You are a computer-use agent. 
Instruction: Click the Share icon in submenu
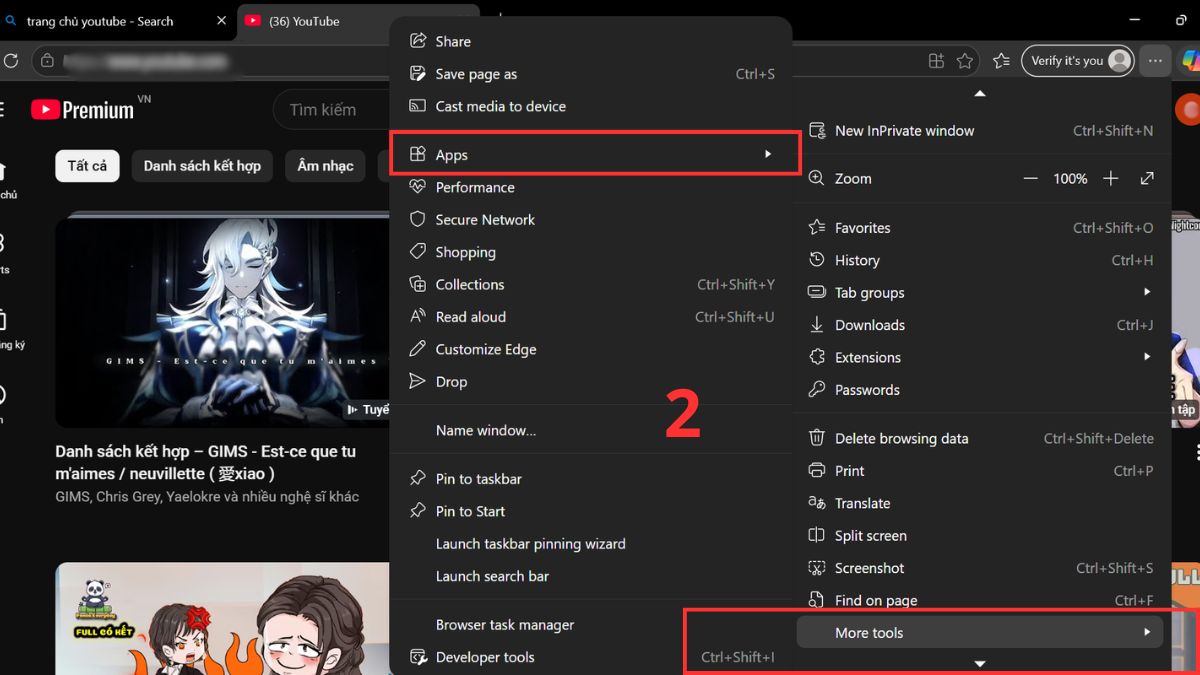[x=418, y=41]
